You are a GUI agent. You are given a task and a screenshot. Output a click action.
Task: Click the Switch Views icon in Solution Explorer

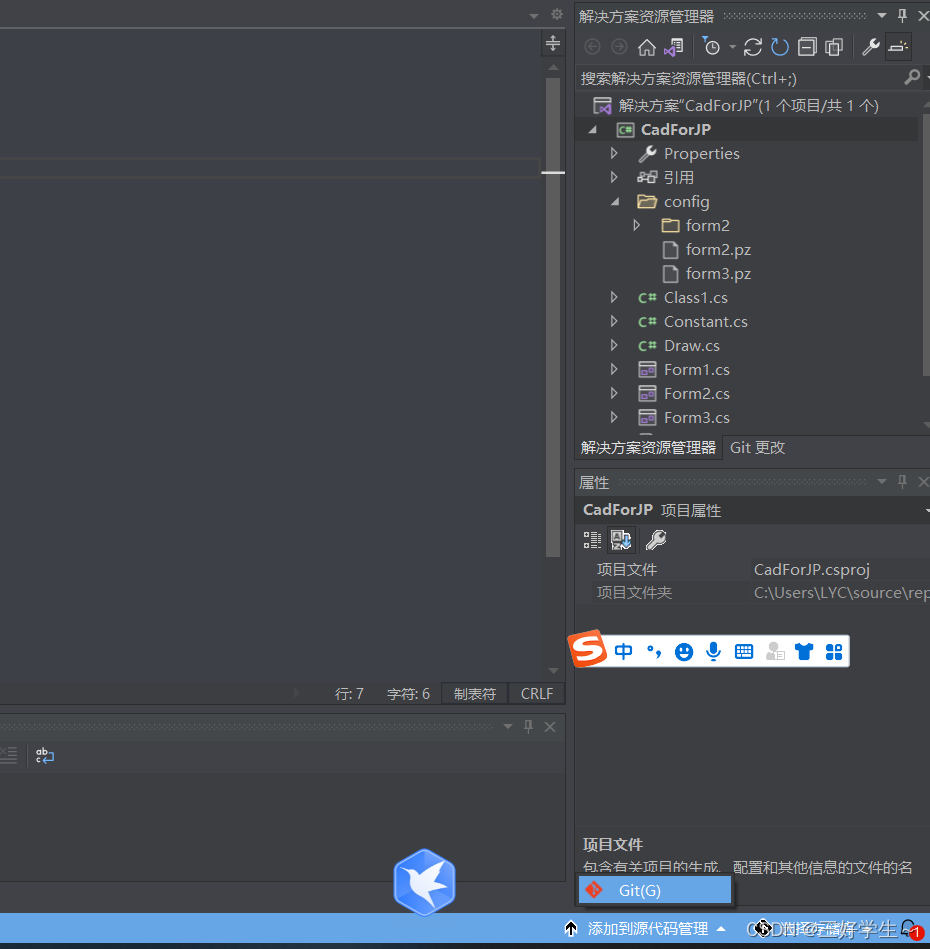click(671, 47)
